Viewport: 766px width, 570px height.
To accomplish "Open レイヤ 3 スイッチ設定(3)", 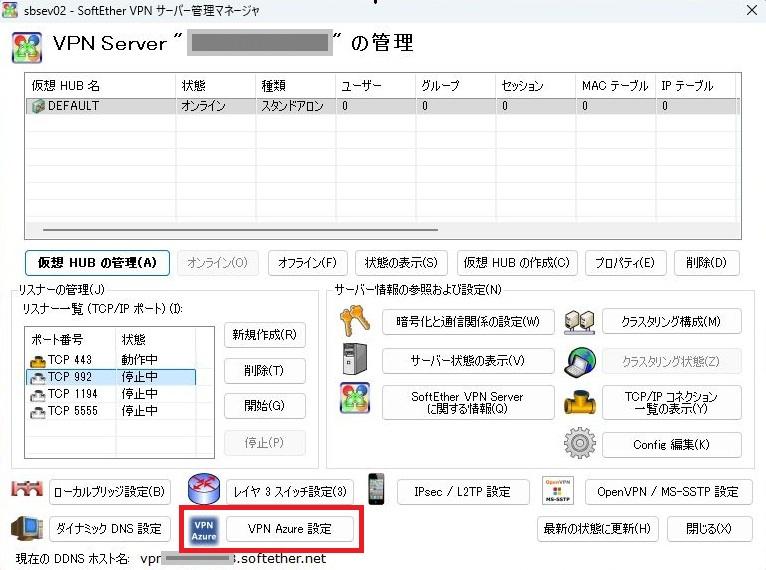I will 290,491.
